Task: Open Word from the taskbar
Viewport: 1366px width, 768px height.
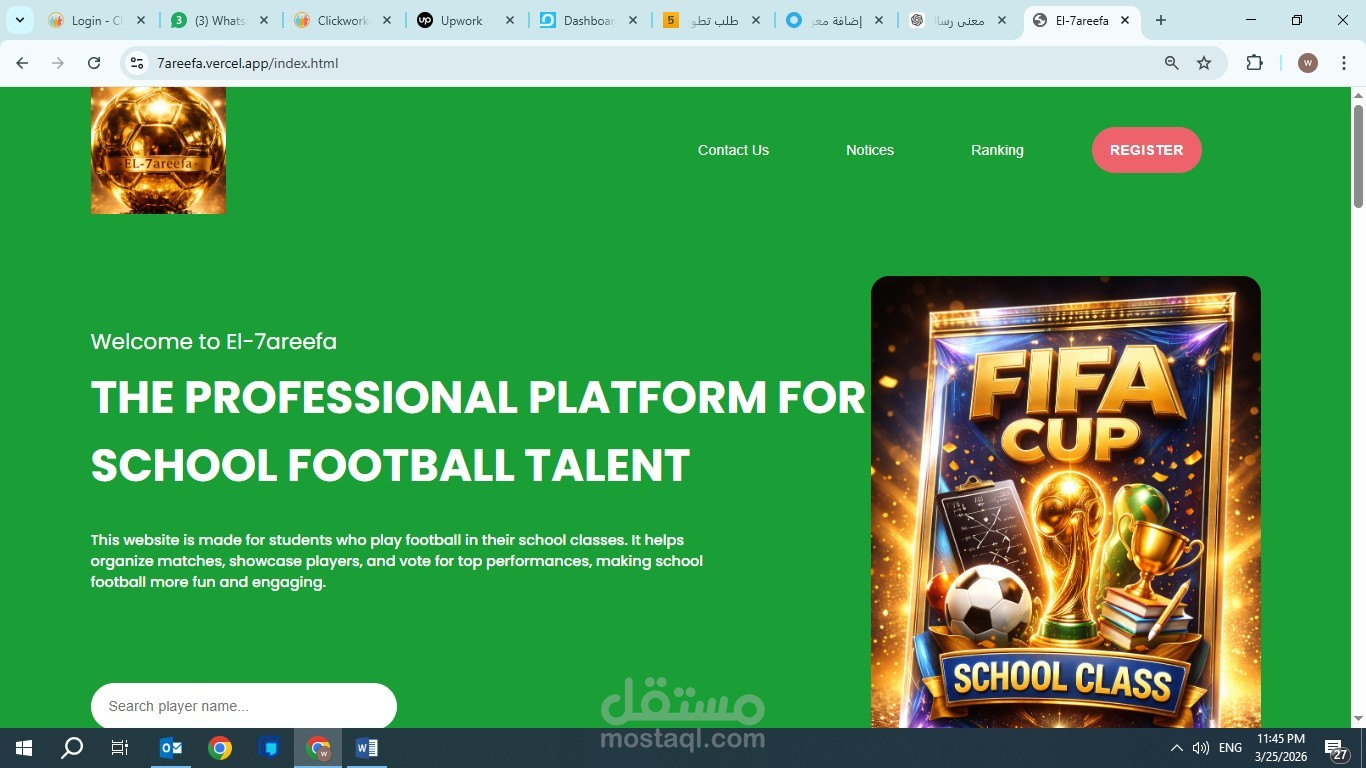Action: coord(367,748)
